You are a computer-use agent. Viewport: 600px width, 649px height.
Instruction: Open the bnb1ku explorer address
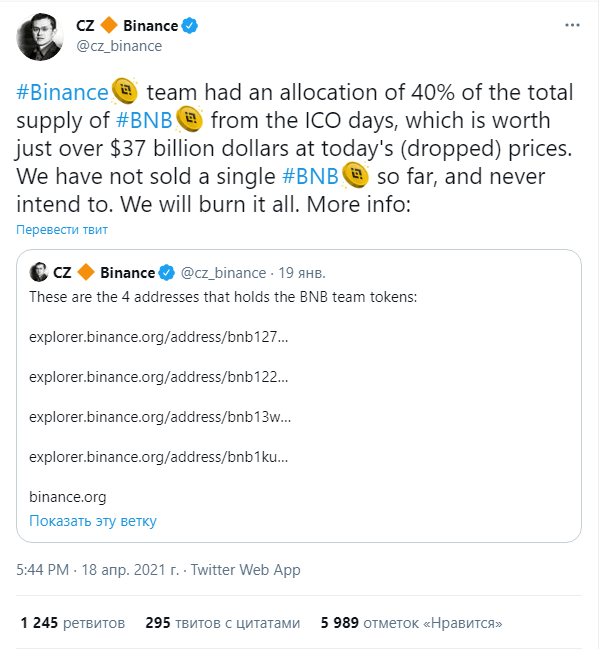point(158,457)
